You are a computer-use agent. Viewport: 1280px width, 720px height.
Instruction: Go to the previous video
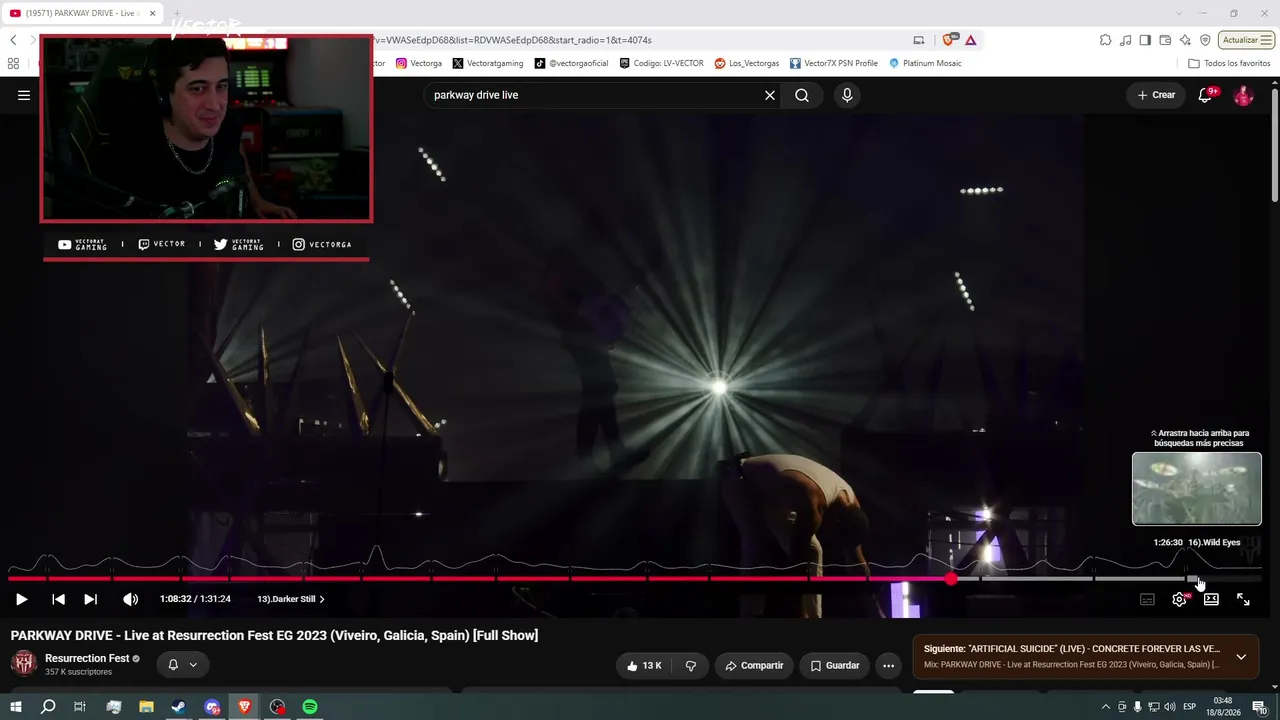point(58,599)
